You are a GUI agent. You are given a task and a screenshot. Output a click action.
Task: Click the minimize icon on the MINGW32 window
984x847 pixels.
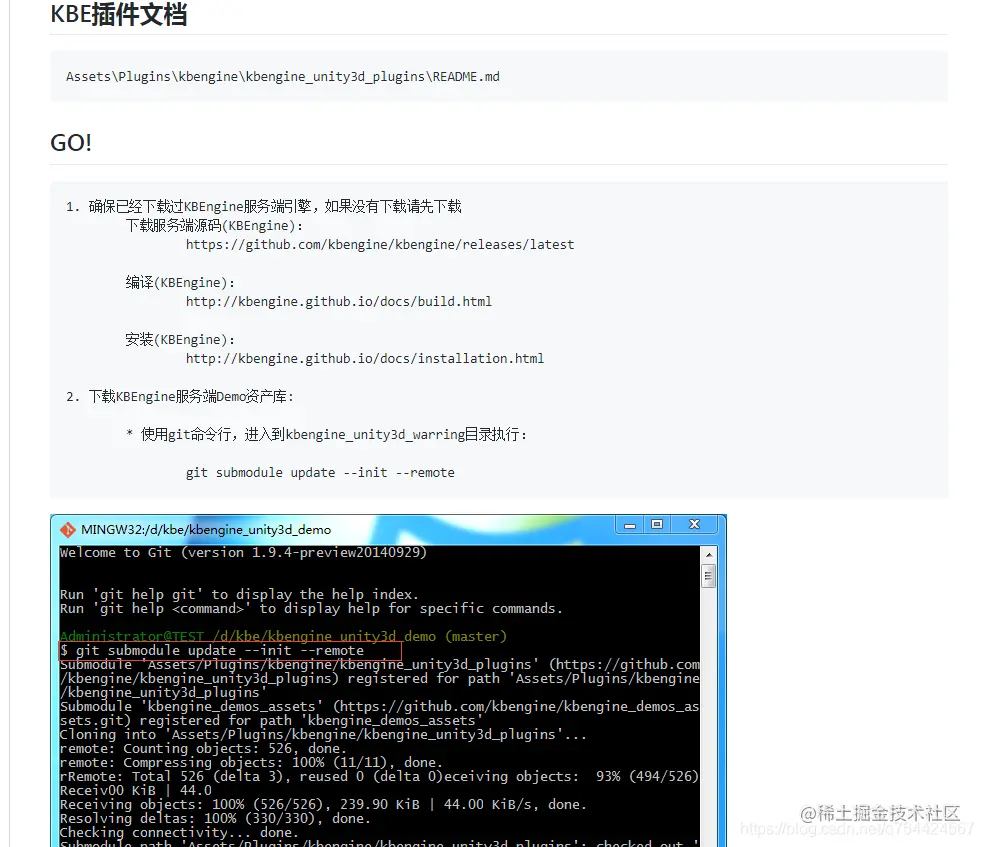coord(631,524)
